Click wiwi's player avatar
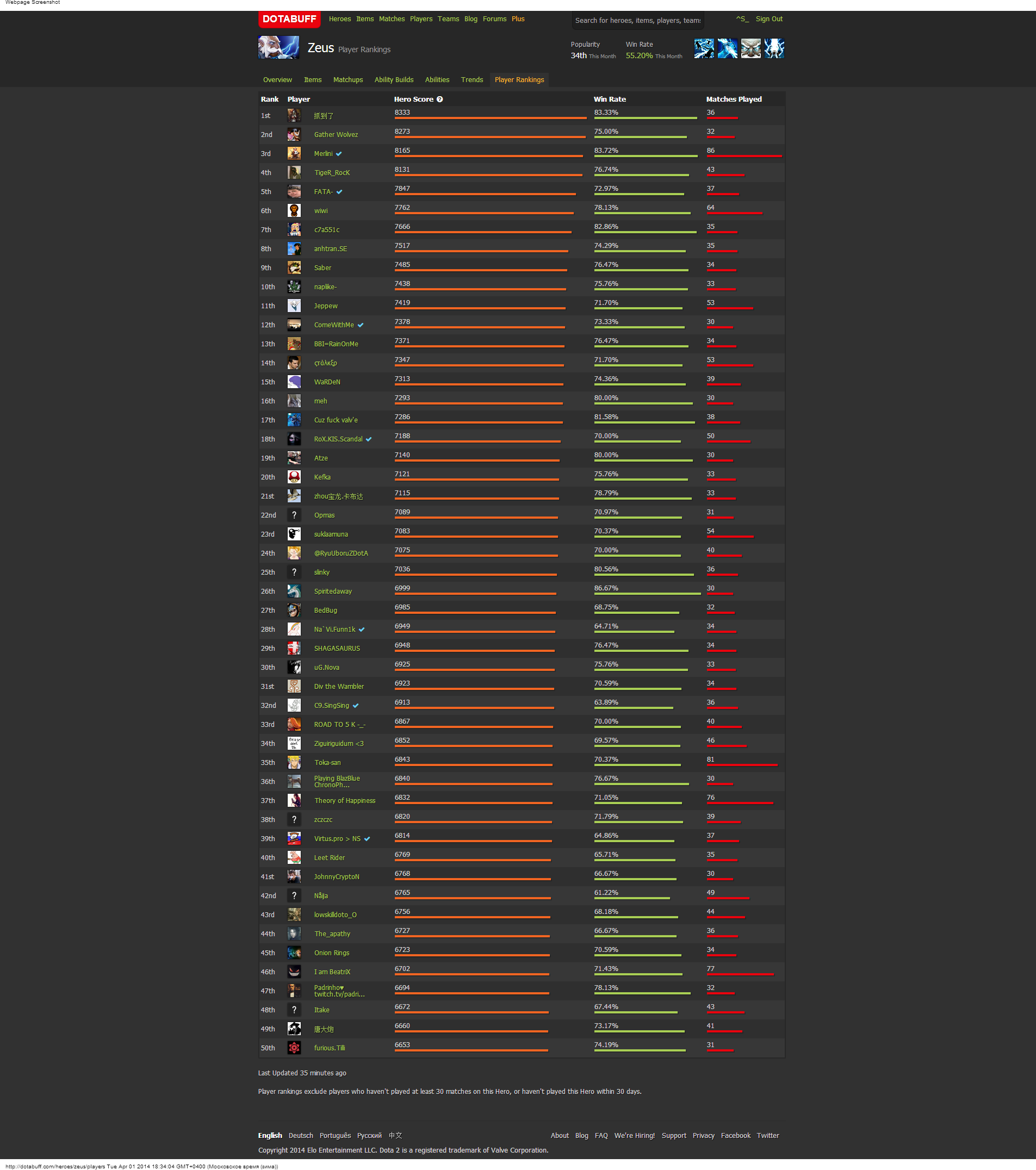The image size is (1036, 1170). click(x=294, y=210)
